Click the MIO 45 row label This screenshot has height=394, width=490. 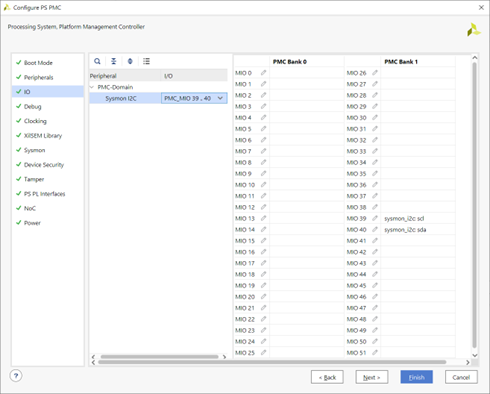coord(356,285)
